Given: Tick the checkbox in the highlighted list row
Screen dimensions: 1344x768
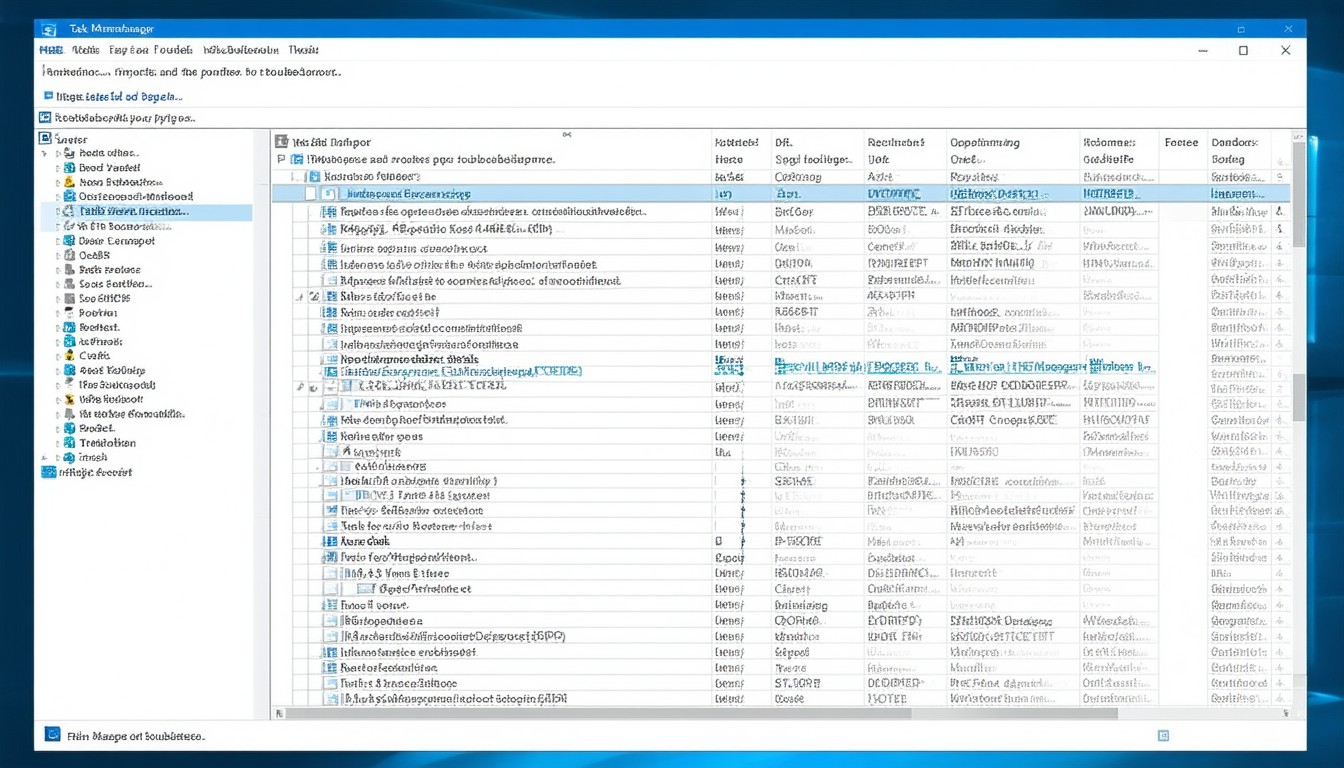Looking at the screenshot, I should pyautogui.click(x=311, y=194).
